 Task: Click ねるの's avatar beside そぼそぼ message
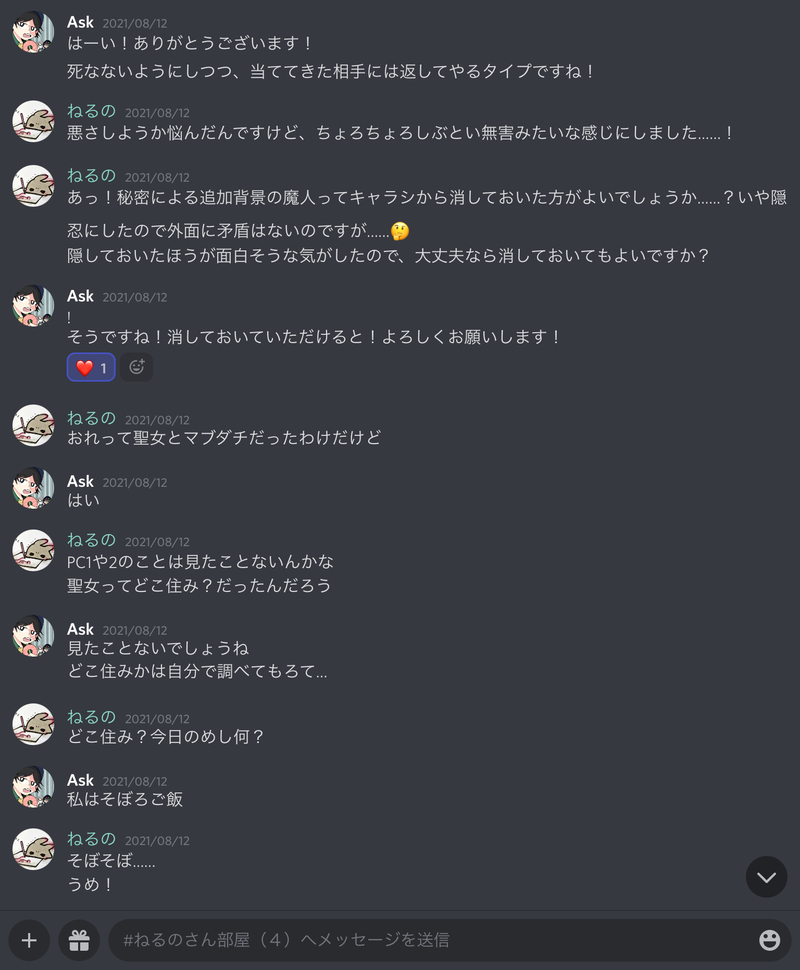pyautogui.click(x=33, y=849)
